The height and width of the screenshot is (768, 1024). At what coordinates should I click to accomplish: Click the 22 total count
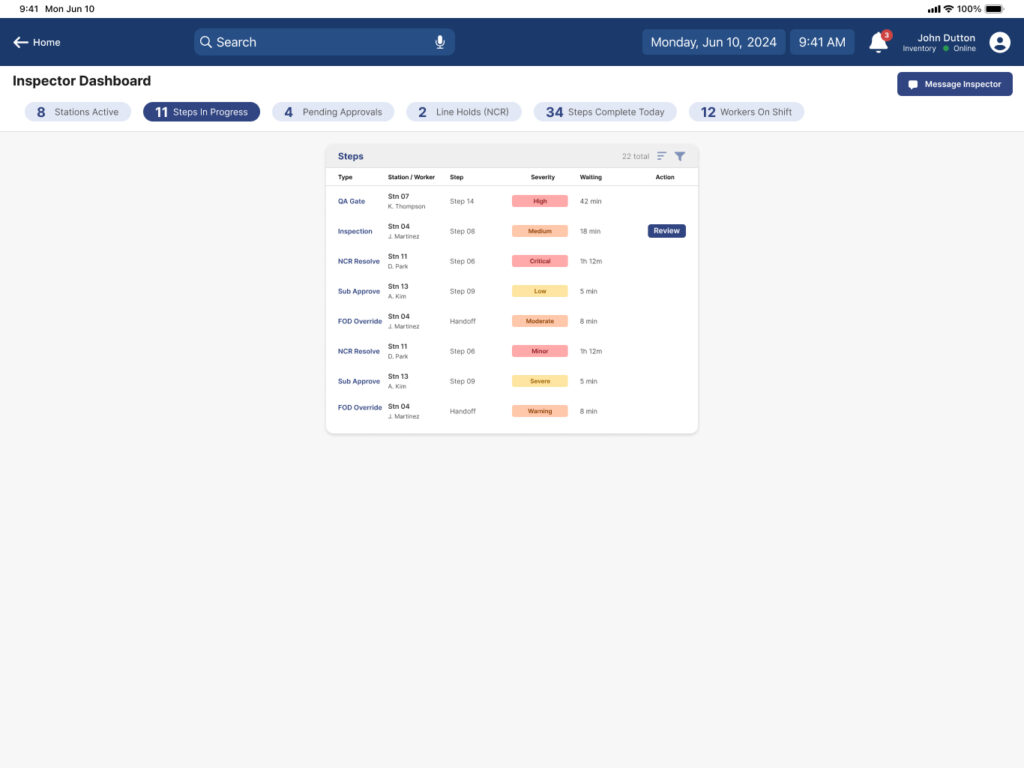(x=635, y=157)
